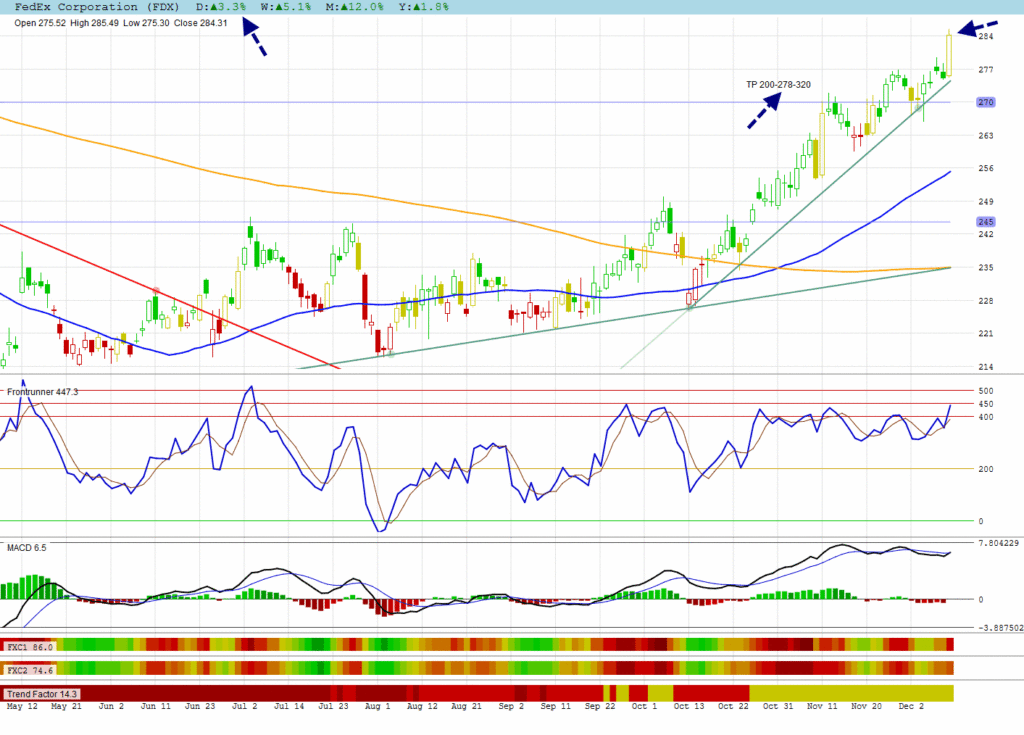Click the dashed arrow beneath the TP annotation
This screenshot has width=1024, height=735.
click(763, 111)
